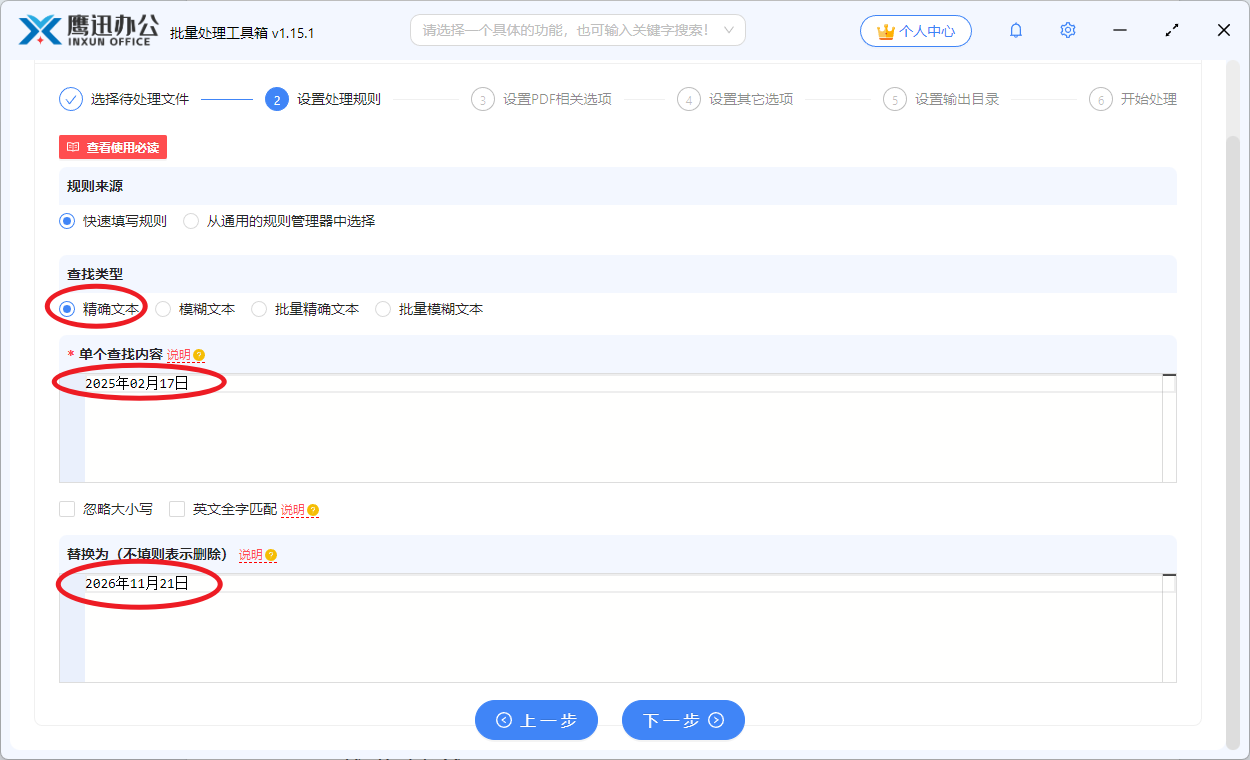This screenshot has height=760, width=1250.
Task: Select 快速填写规则 radio option
Action: click(113, 221)
